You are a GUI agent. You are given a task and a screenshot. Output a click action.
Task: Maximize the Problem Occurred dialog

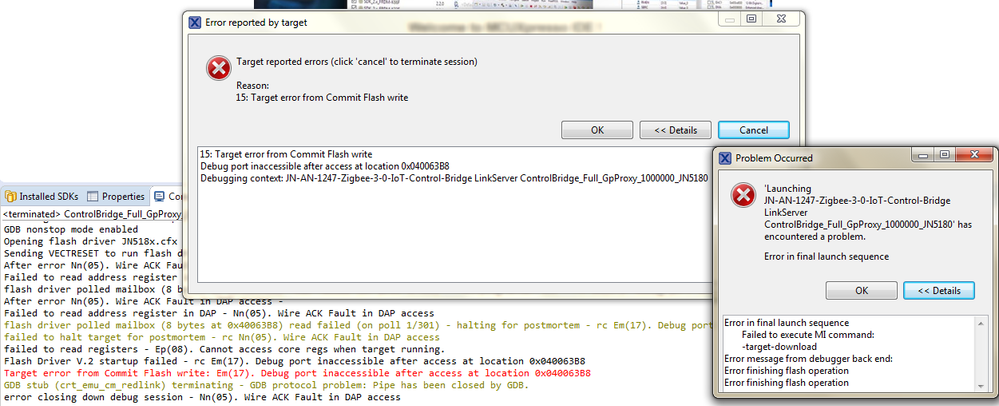[x=945, y=154]
